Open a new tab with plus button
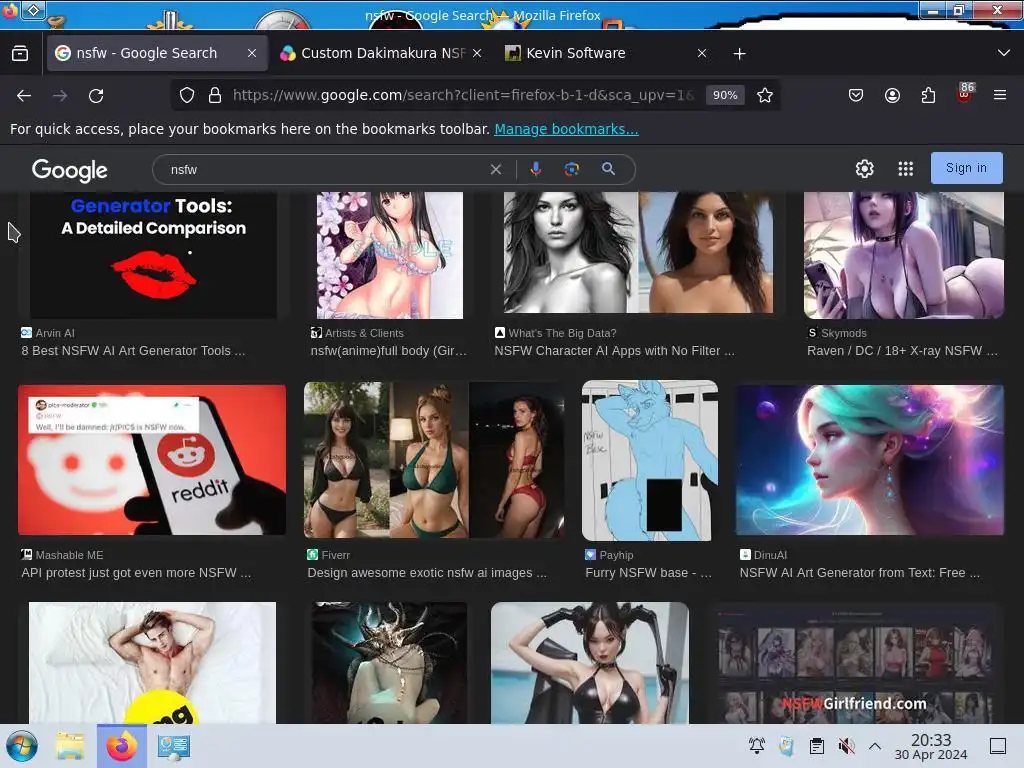The height and width of the screenshot is (768, 1024). tap(739, 54)
